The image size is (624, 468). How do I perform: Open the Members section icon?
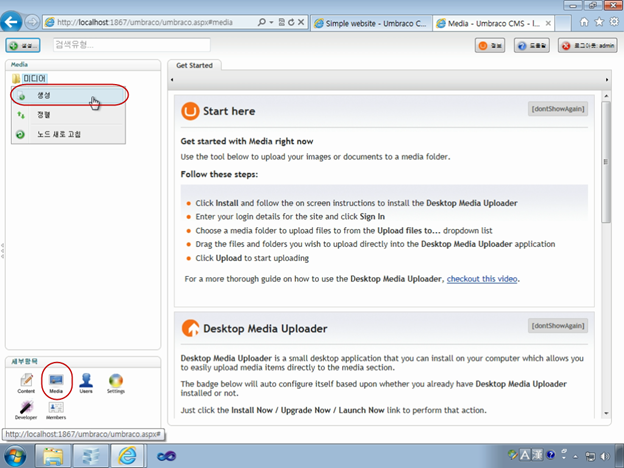point(56,410)
